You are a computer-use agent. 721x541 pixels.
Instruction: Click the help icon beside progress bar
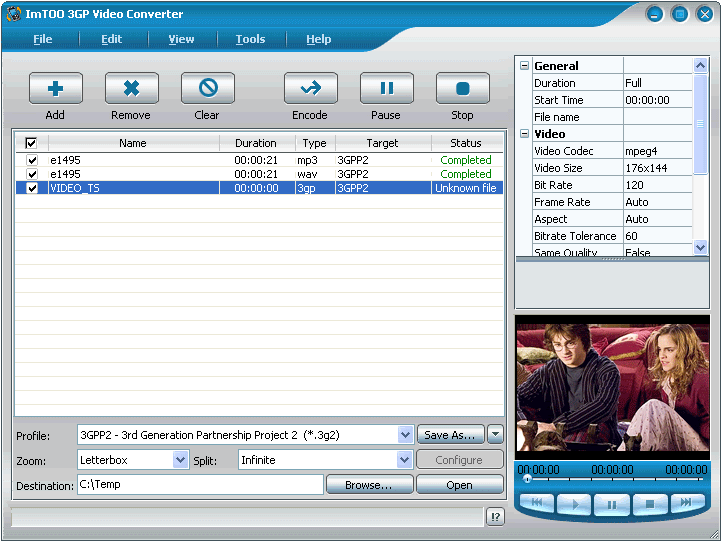pyautogui.click(x=495, y=517)
